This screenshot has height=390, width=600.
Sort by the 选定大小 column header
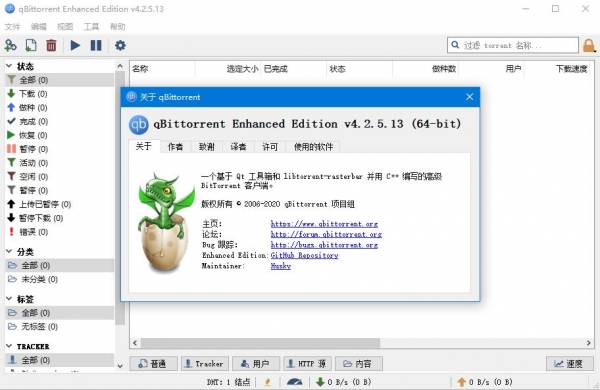(x=228, y=69)
